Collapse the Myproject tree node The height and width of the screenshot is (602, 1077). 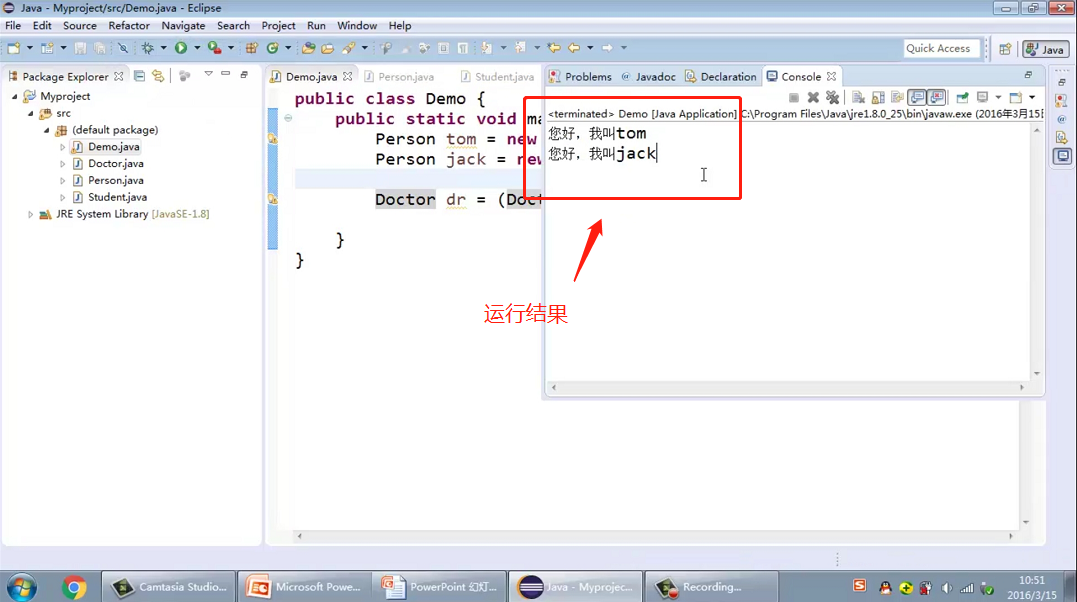point(14,96)
